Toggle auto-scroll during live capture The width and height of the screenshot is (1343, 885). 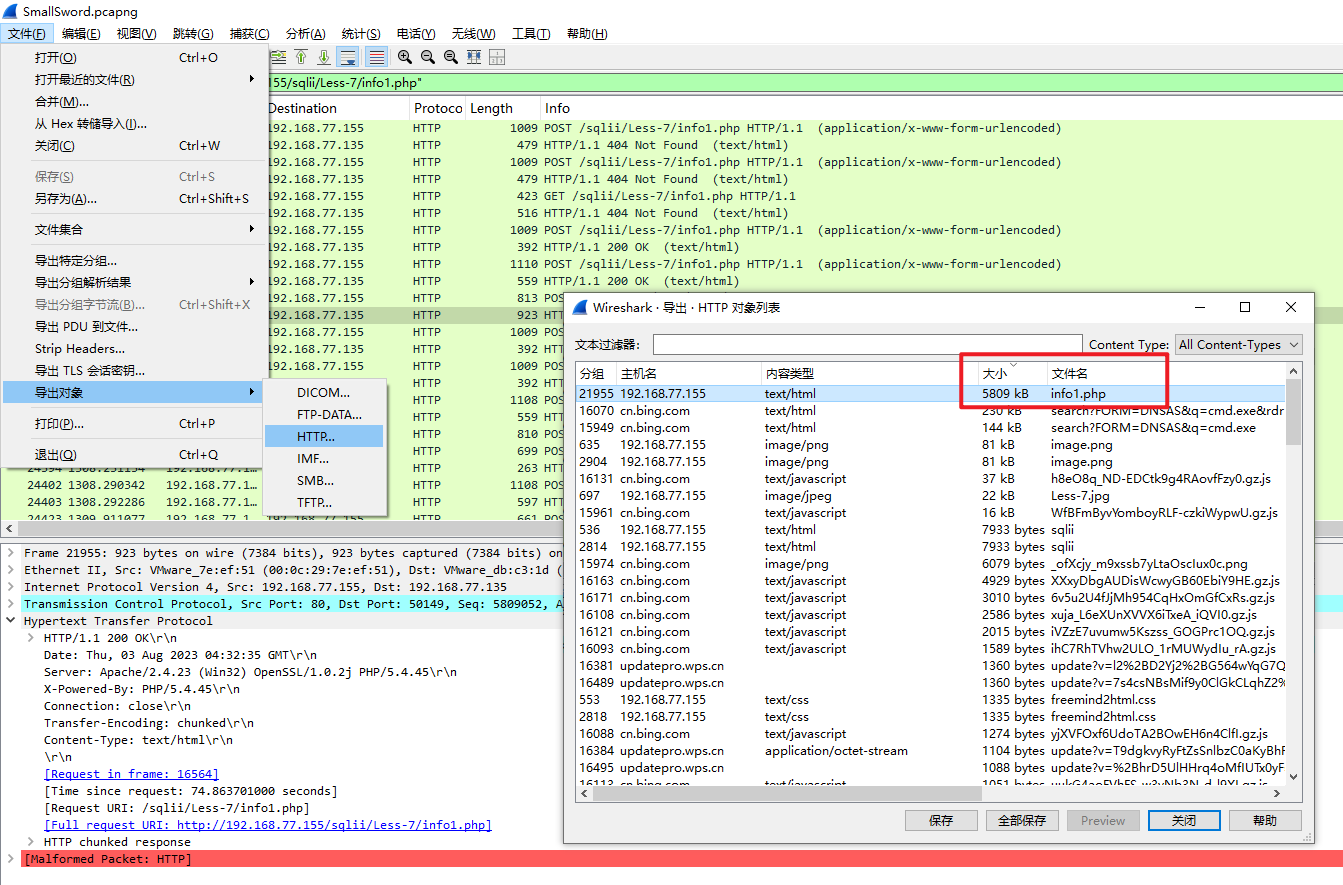(x=348, y=57)
